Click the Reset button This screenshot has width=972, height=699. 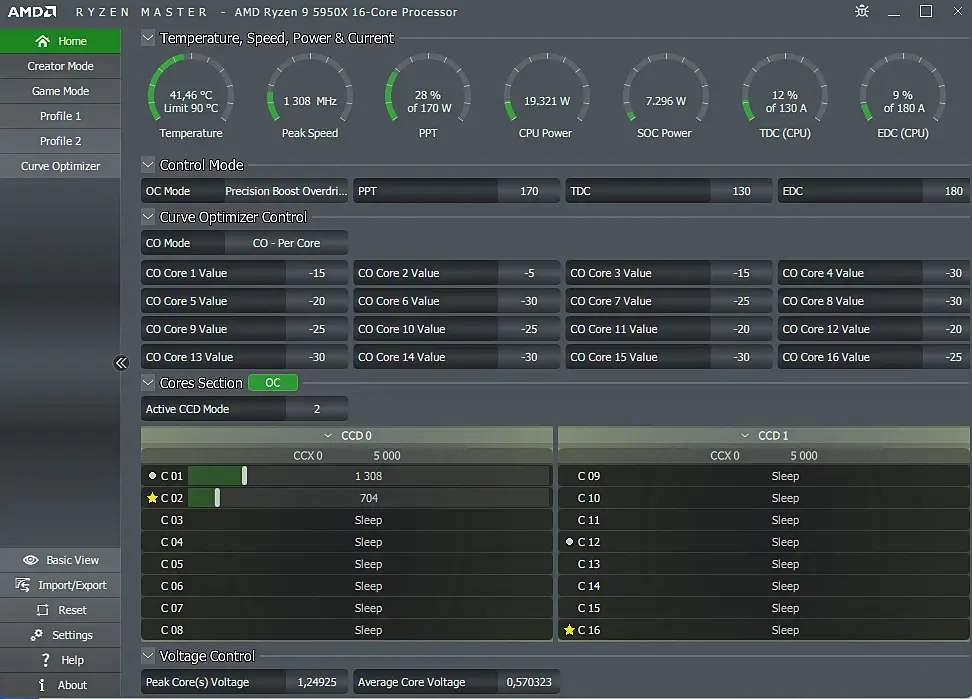pyautogui.click(x=60, y=610)
